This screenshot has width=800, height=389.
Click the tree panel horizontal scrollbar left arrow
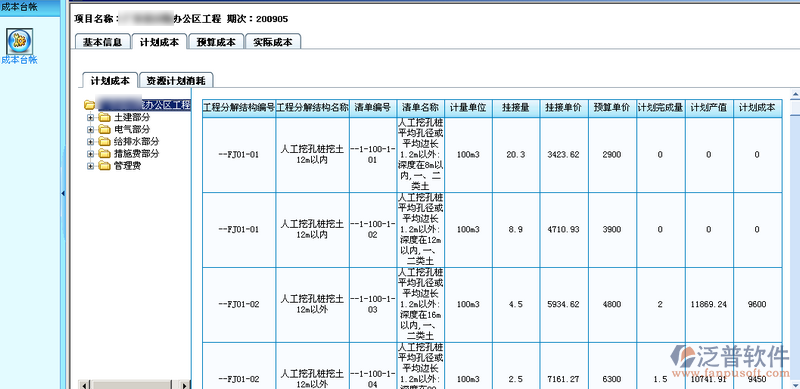(85, 384)
